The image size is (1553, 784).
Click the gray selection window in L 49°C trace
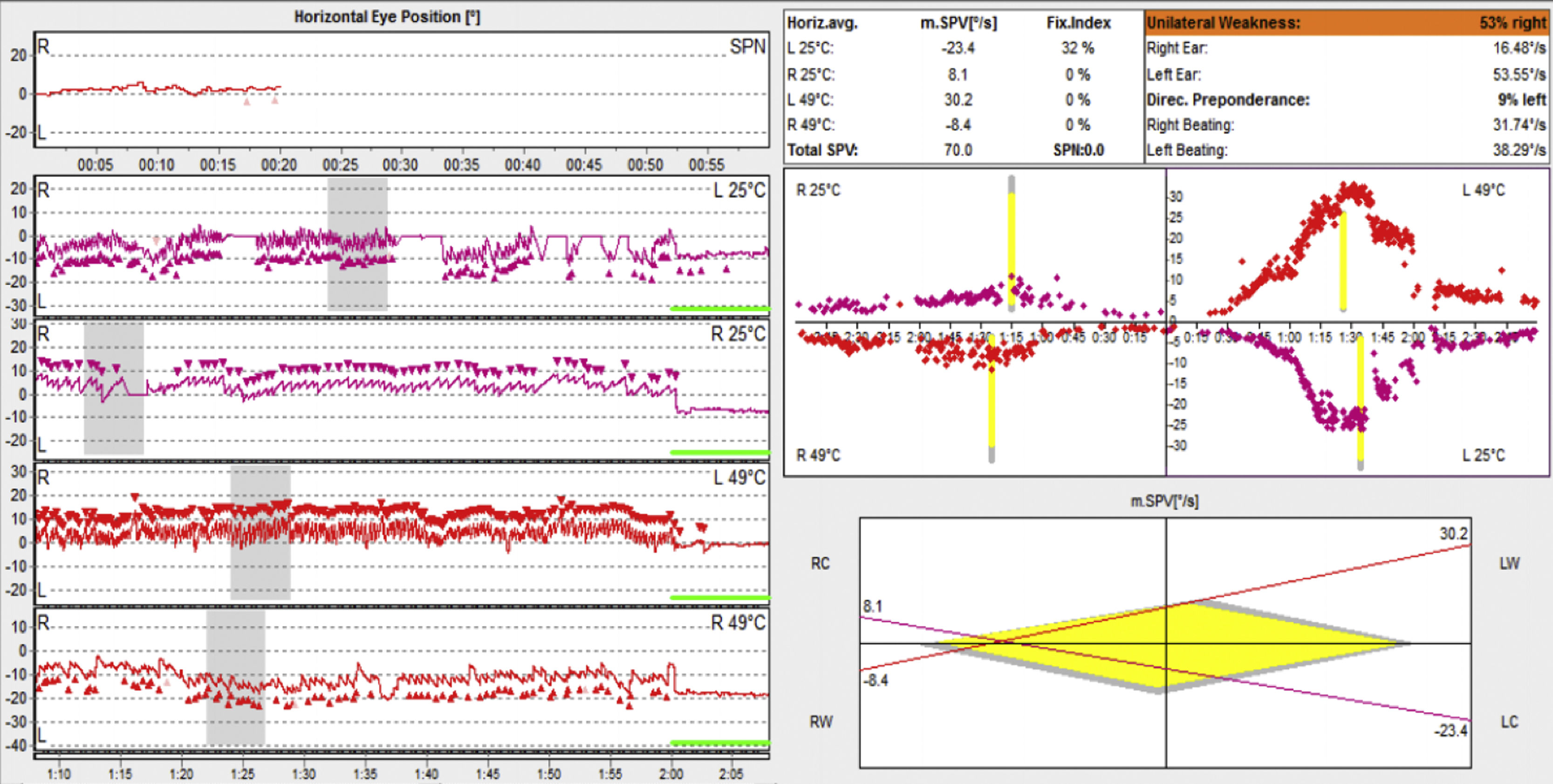pyautogui.click(x=260, y=573)
